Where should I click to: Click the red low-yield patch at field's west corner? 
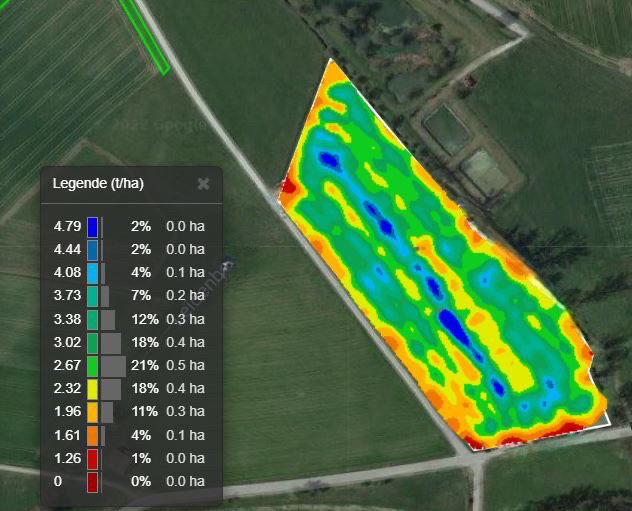tap(289, 186)
